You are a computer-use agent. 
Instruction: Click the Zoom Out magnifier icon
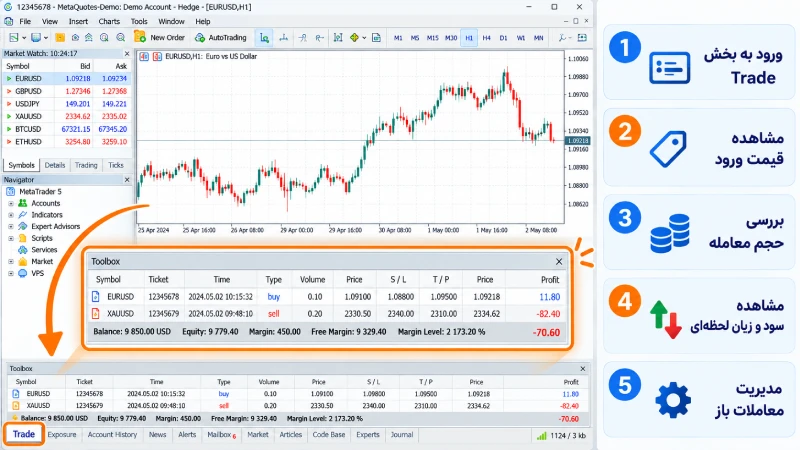point(120,38)
